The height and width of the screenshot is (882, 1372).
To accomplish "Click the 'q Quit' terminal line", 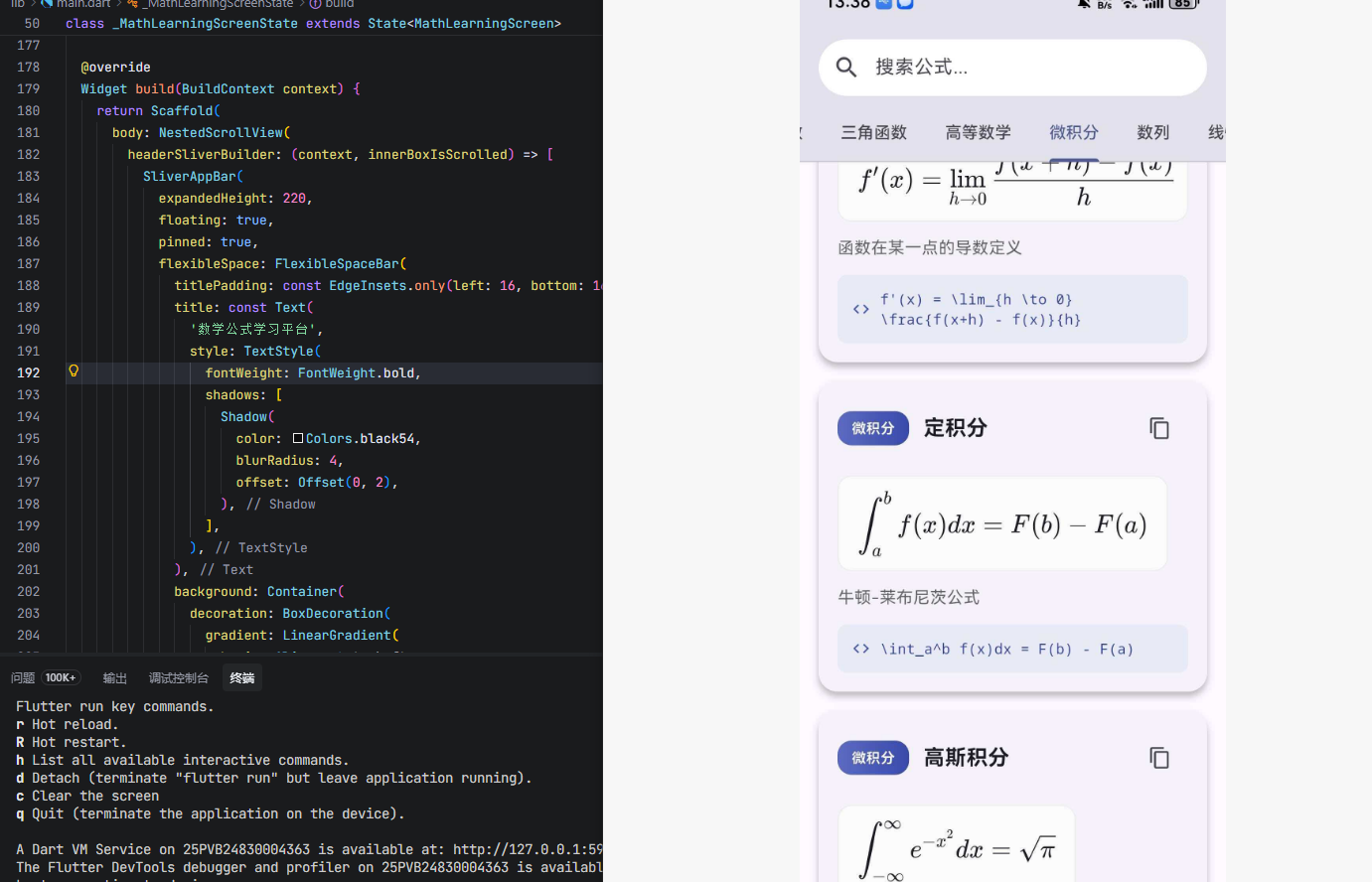I will coord(211,814).
